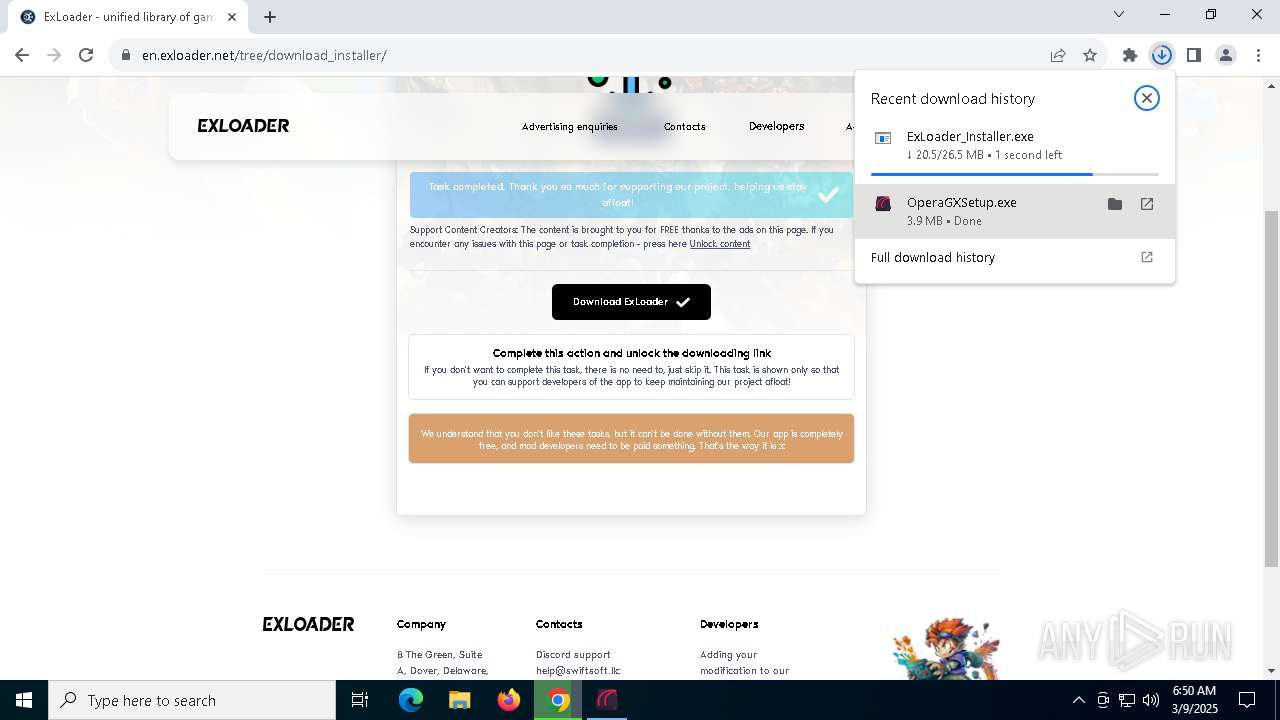Click the page vertical scrollbar
This screenshot has width=1280, height=720.
[x=1271, y=388]
